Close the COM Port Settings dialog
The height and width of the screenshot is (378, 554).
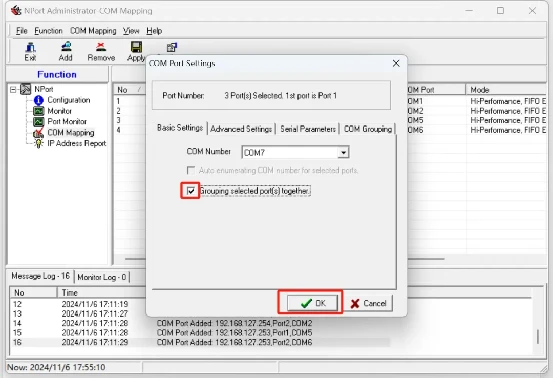[396, 63]
